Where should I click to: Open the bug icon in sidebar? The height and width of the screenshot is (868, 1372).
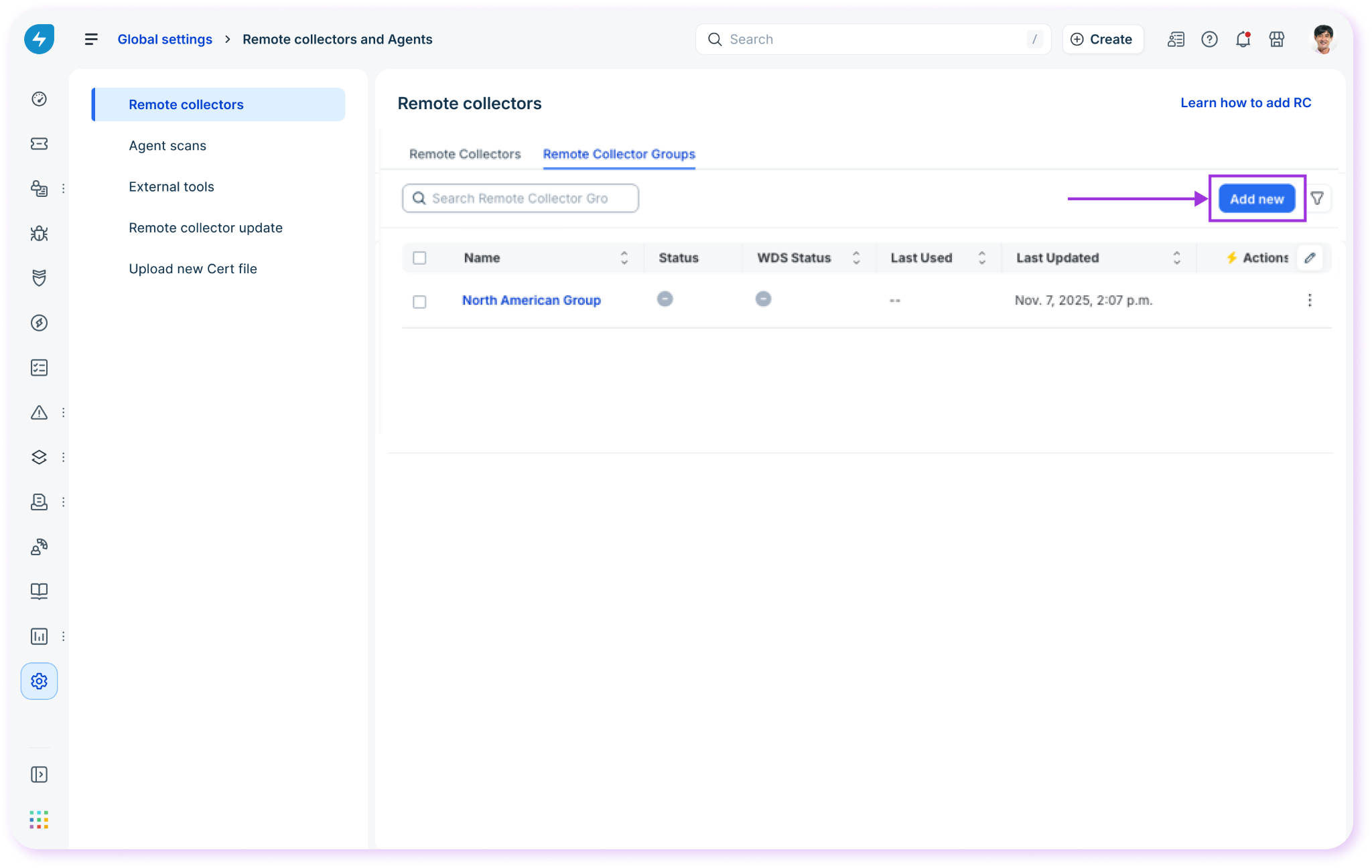[40, 233]
